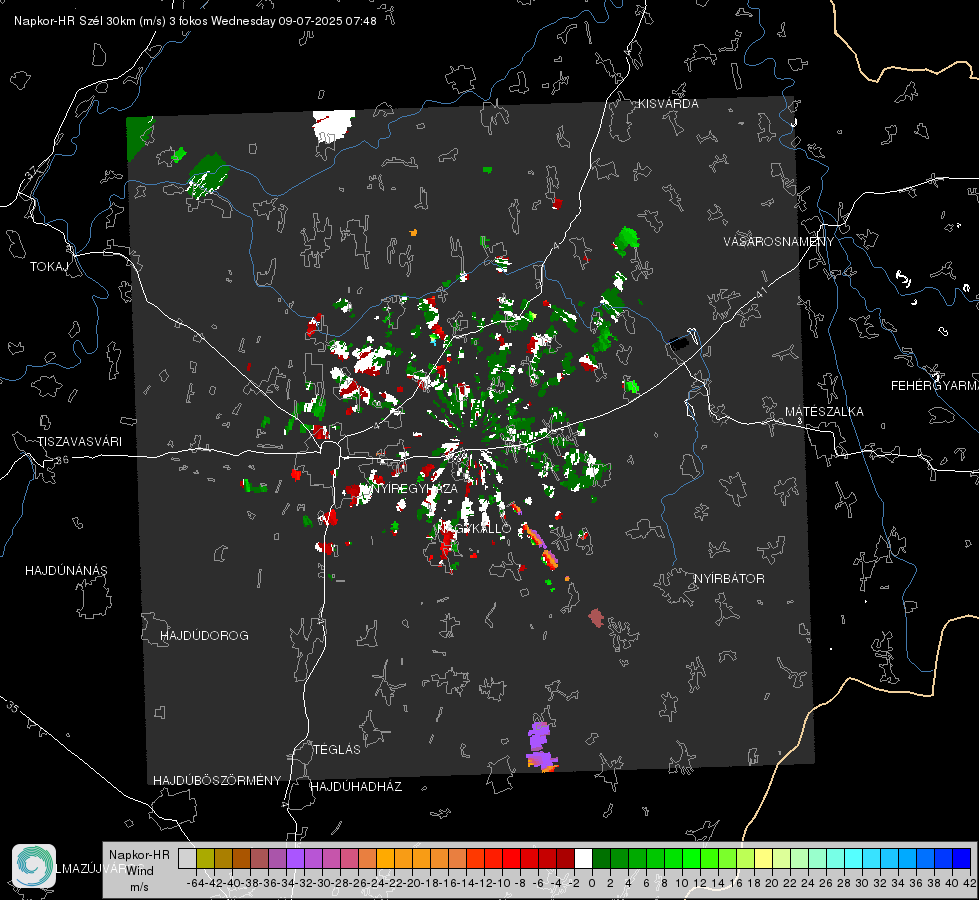This screenshot has height=900, width=979.
Task: Click the olive swatch at -64 m/s
Action: (205, 858)
